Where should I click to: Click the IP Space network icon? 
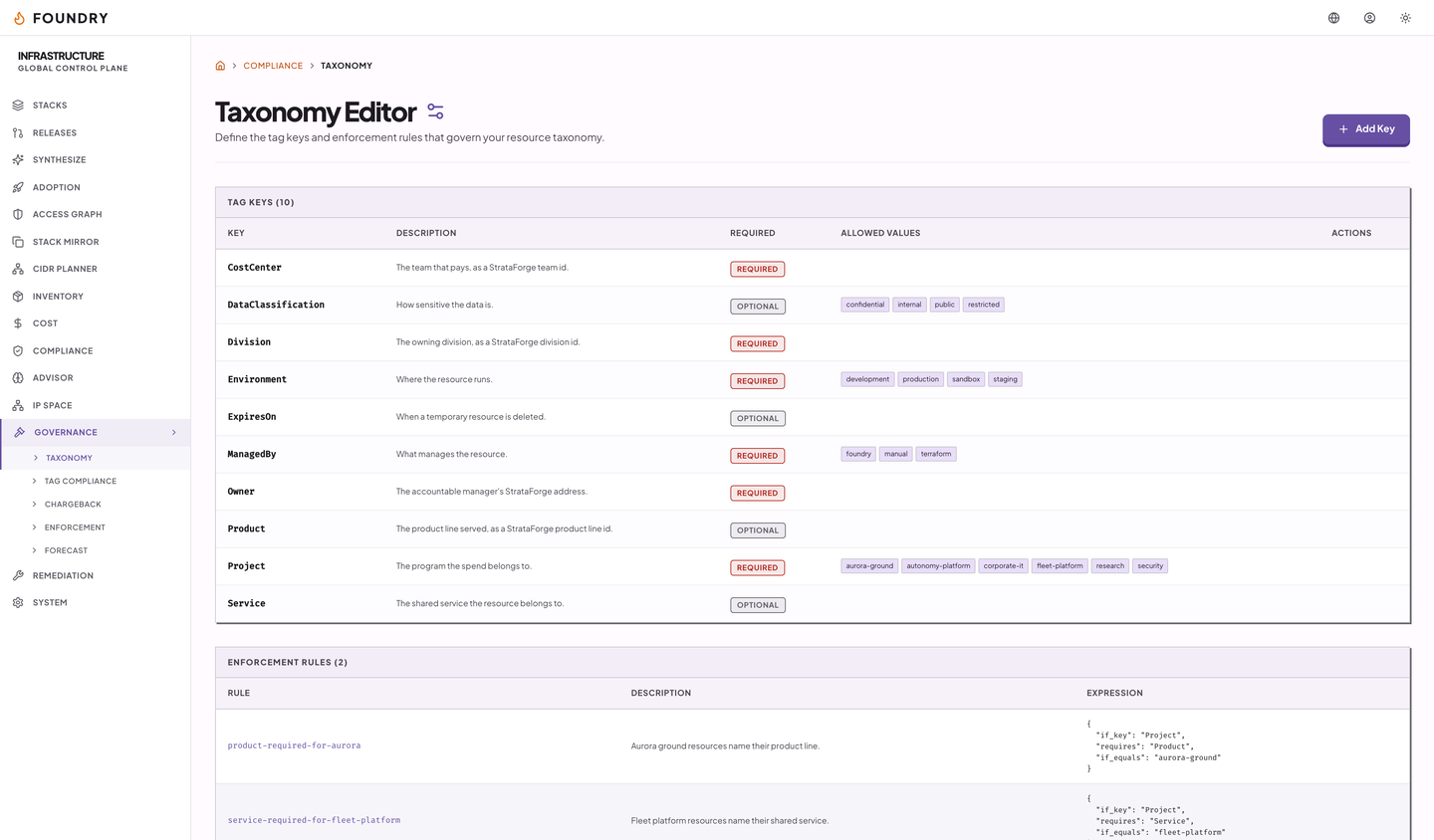[x=18, y=405]
